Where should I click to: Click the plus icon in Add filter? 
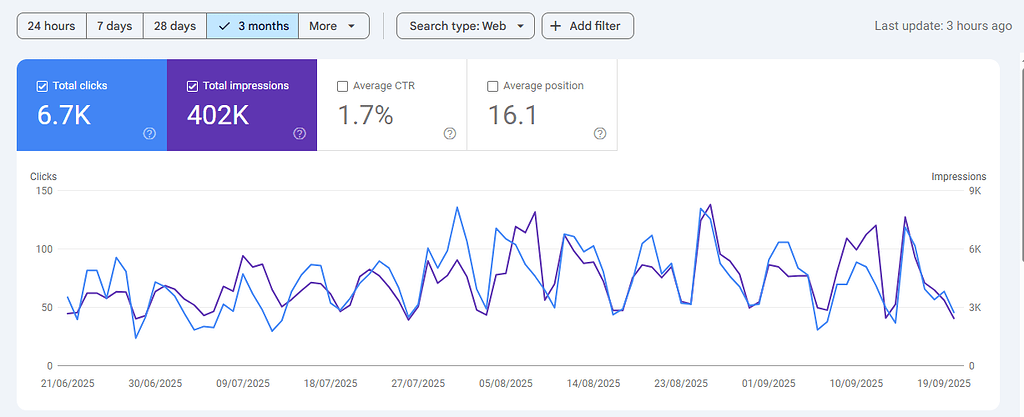(x=556, y=26)
